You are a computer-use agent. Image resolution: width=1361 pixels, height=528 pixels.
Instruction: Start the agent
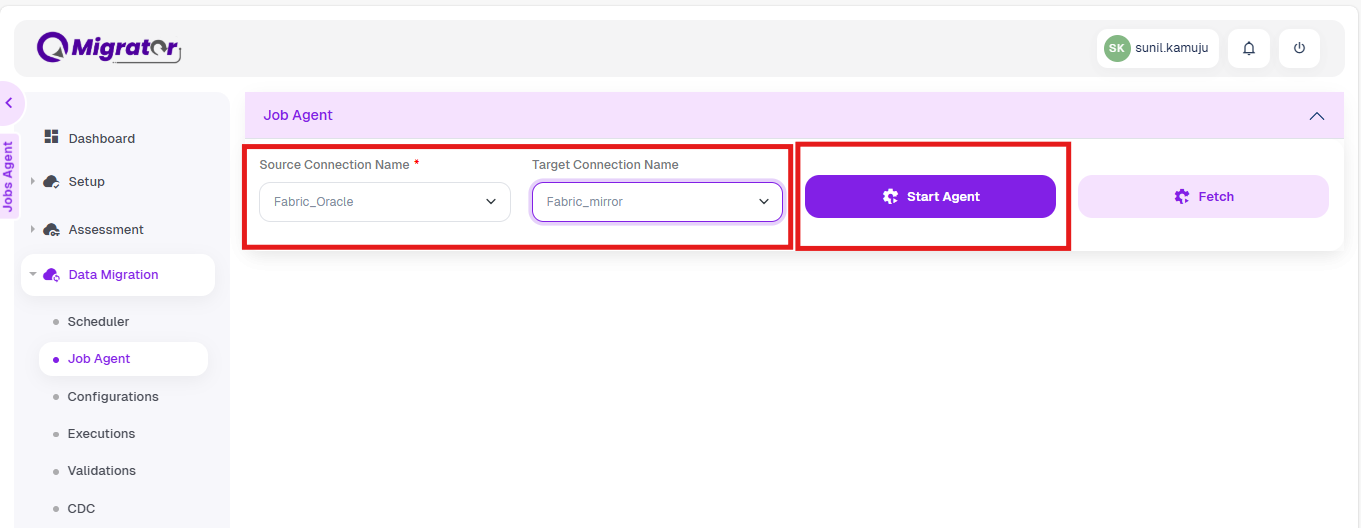pyautogui.click(x=930, y=197)
